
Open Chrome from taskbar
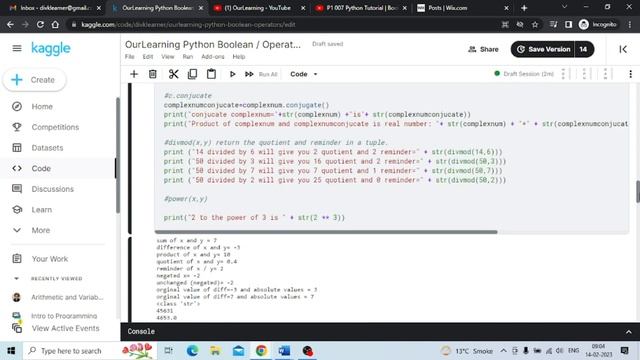click(261, 351)
